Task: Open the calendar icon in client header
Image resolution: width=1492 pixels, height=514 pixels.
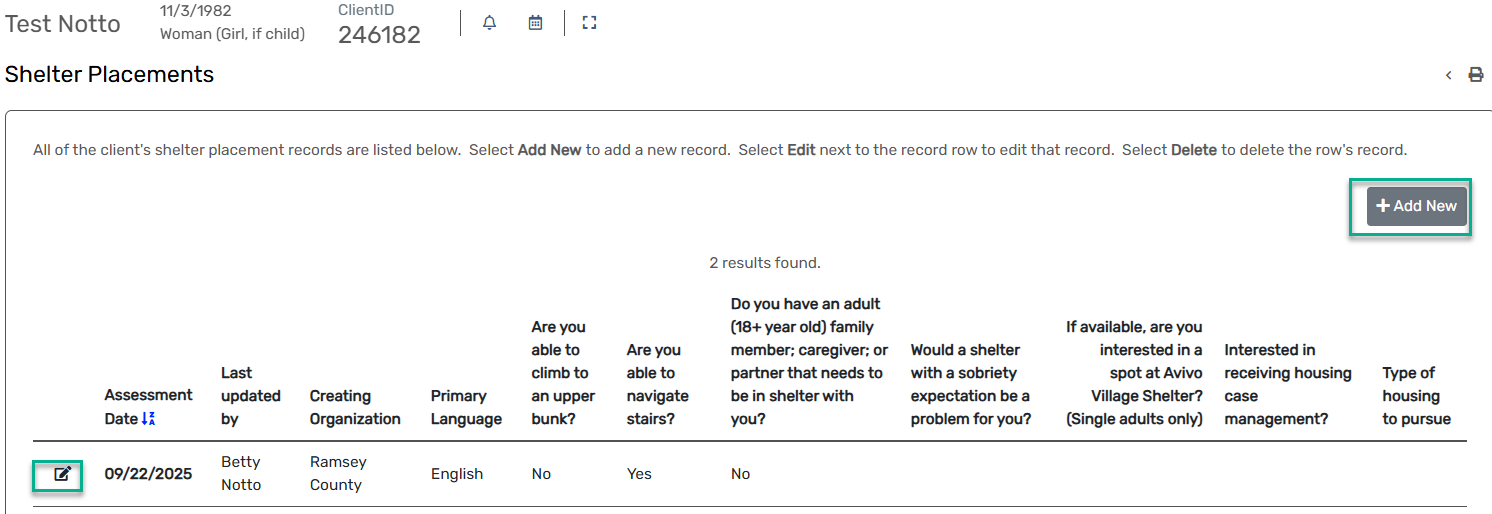Action: (536, 23)
